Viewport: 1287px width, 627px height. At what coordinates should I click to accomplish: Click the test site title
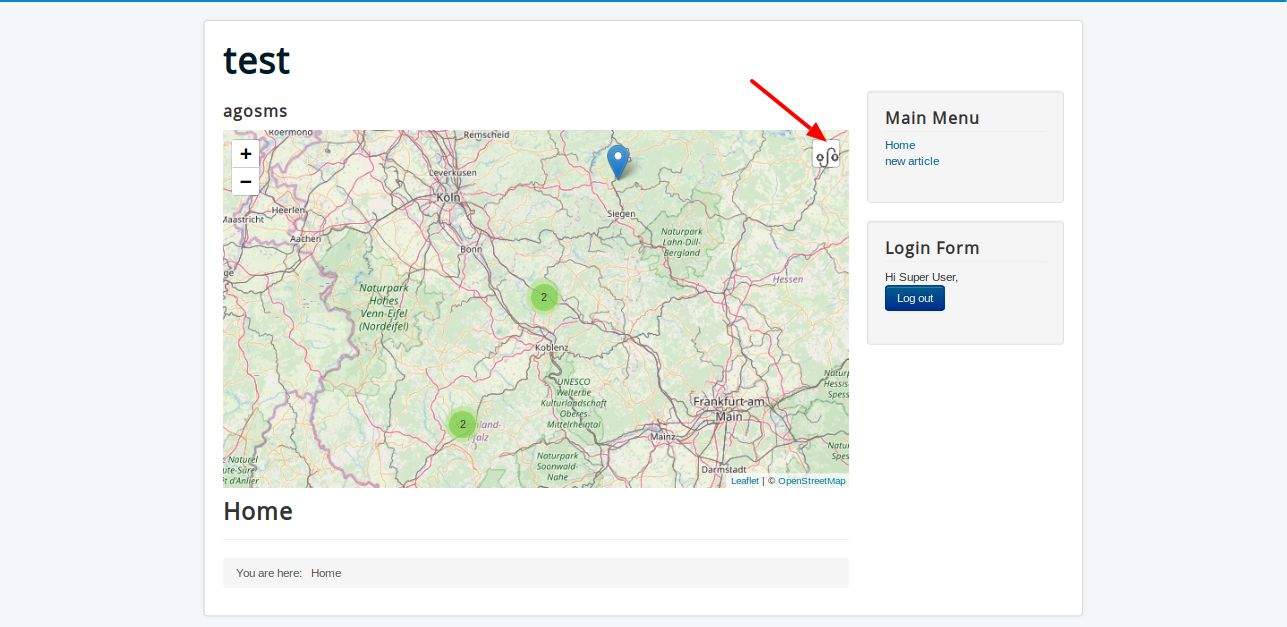click(x=257, y=60)
